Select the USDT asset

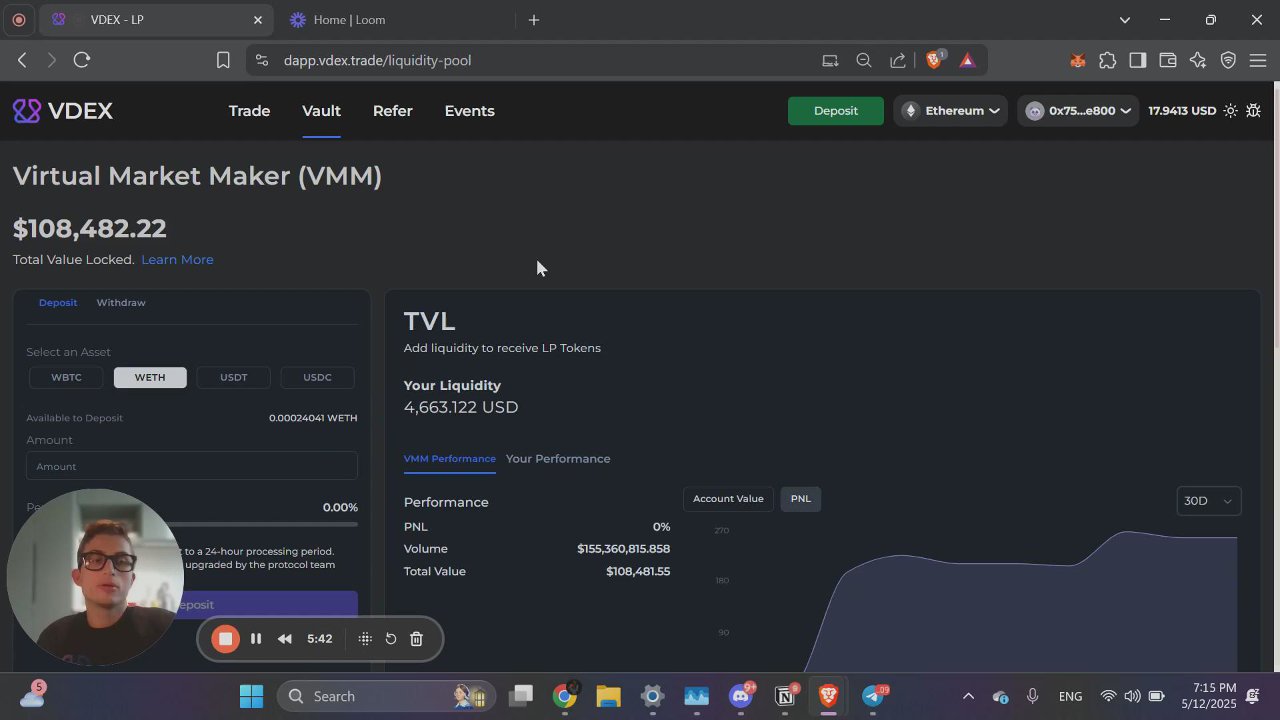(233, 377)
